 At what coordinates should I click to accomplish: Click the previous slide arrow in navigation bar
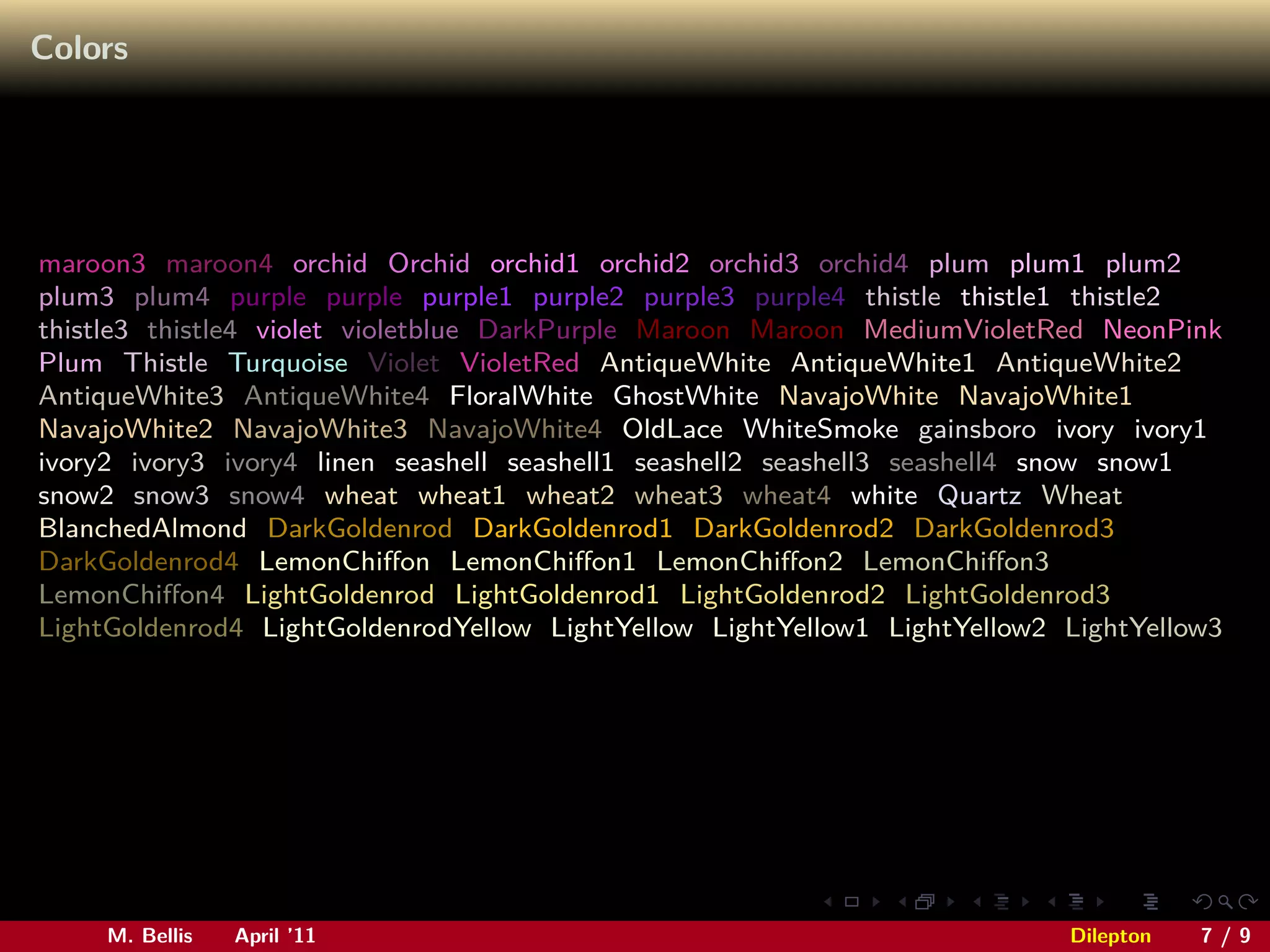pos(828,902)
